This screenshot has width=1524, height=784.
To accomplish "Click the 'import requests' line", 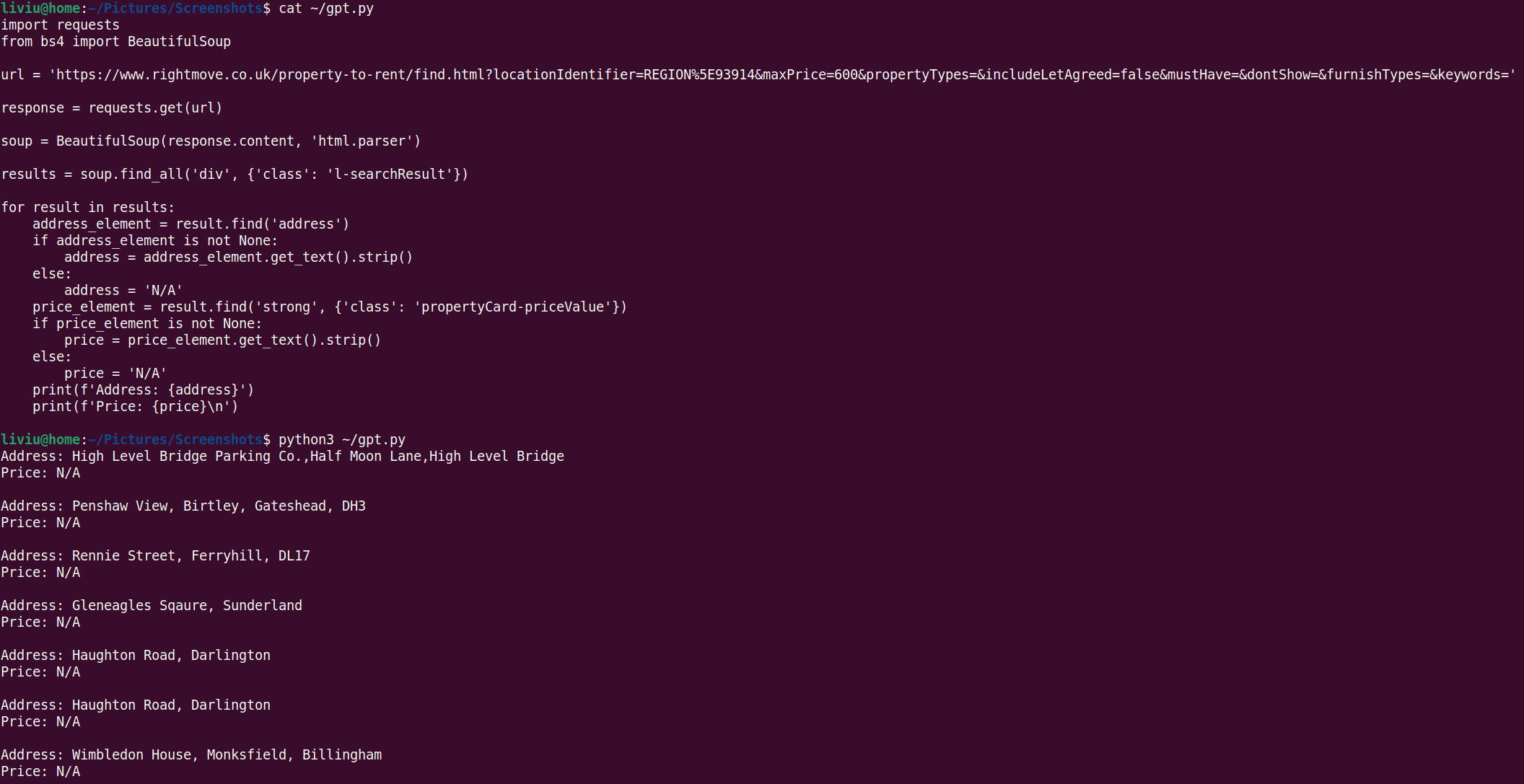I will (61, 25).
